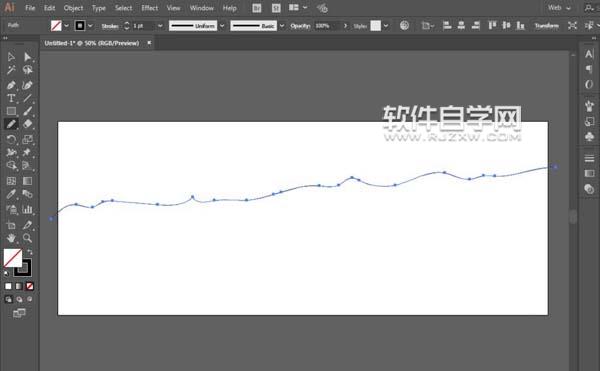Select the Curvature tool
Screen dimensions: 600x371
[27, 85]
